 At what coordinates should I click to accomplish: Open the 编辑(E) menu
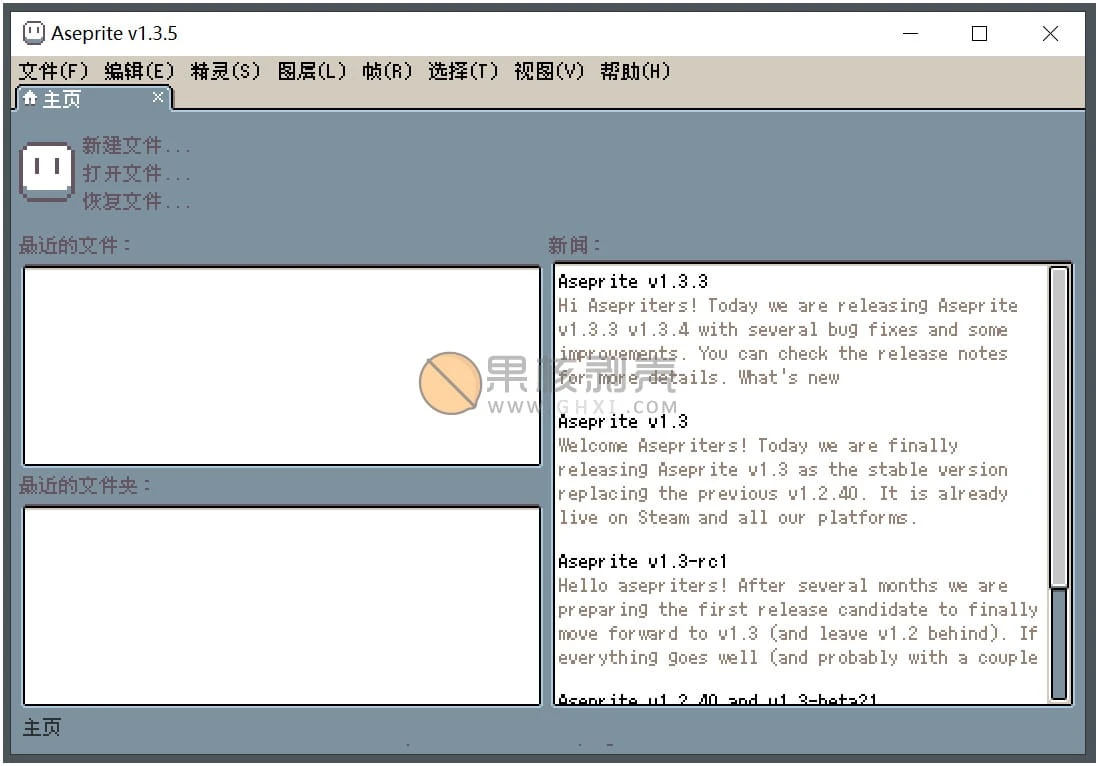tap(139, 71)
